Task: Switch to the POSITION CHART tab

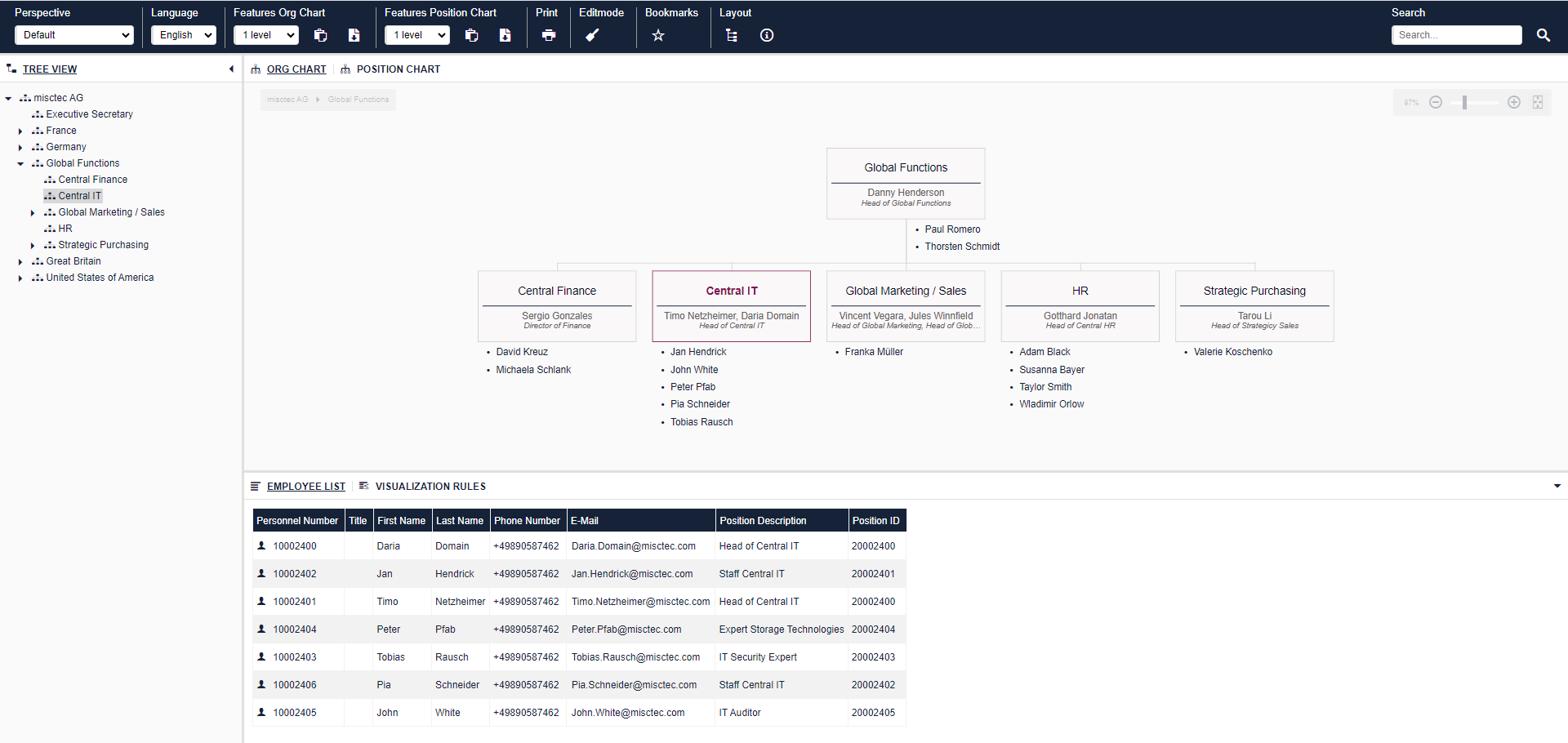Action: coord(399,69)
